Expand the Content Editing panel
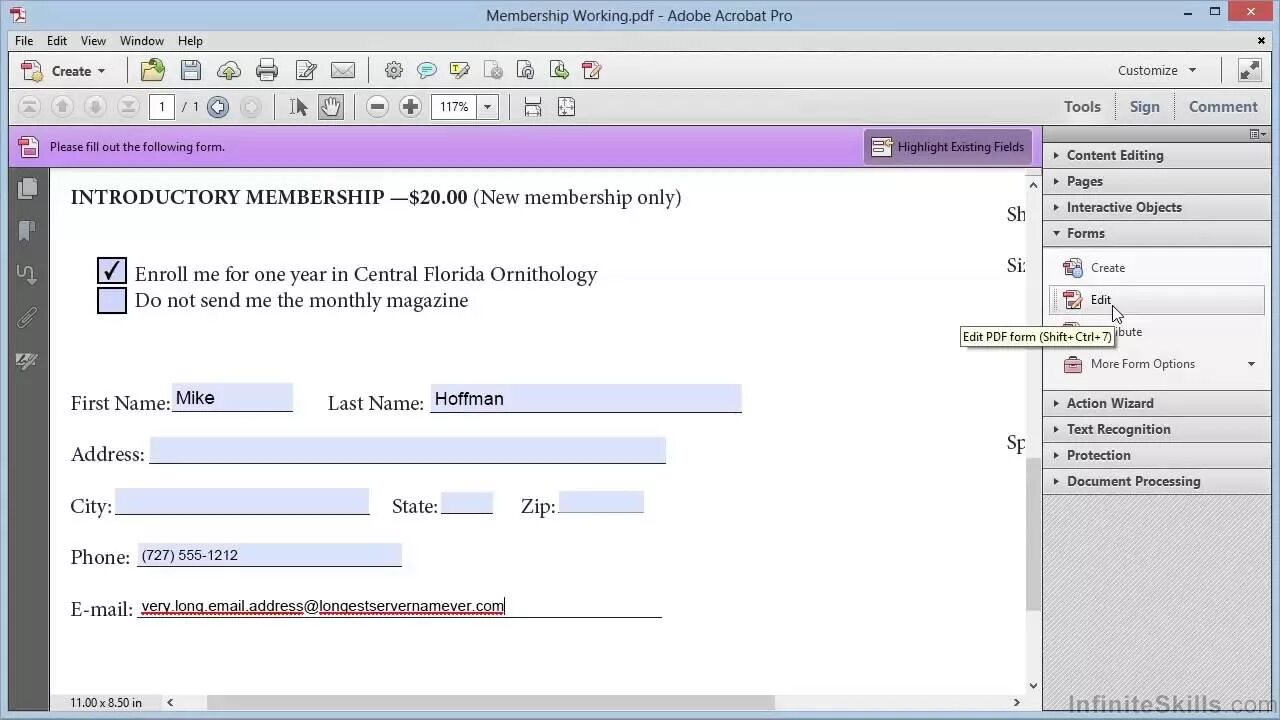The image size is (1280, 720). pyautogui.click(x=1157, y=155)
